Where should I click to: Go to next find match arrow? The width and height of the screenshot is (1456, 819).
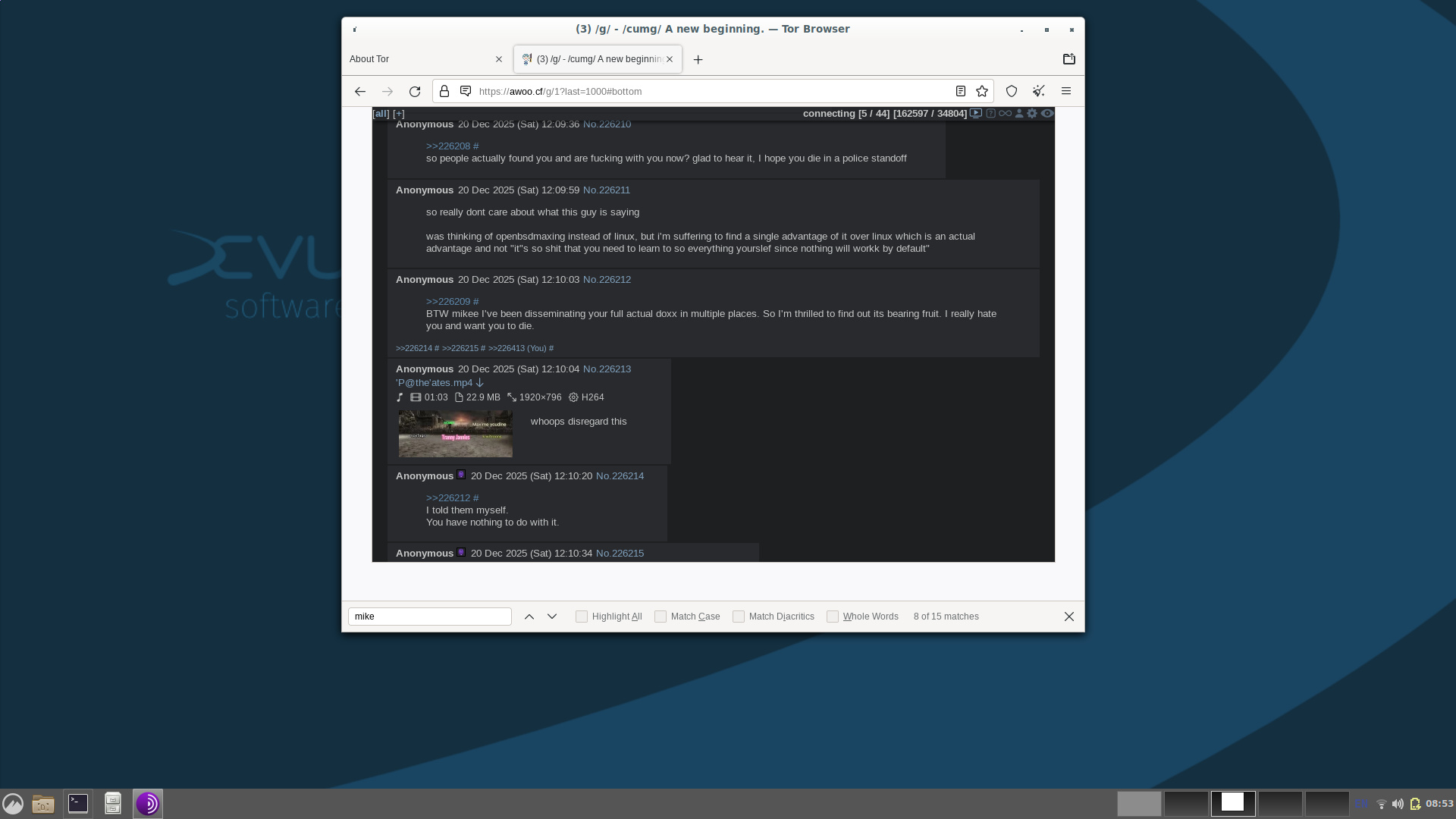(x=552, y=617)
